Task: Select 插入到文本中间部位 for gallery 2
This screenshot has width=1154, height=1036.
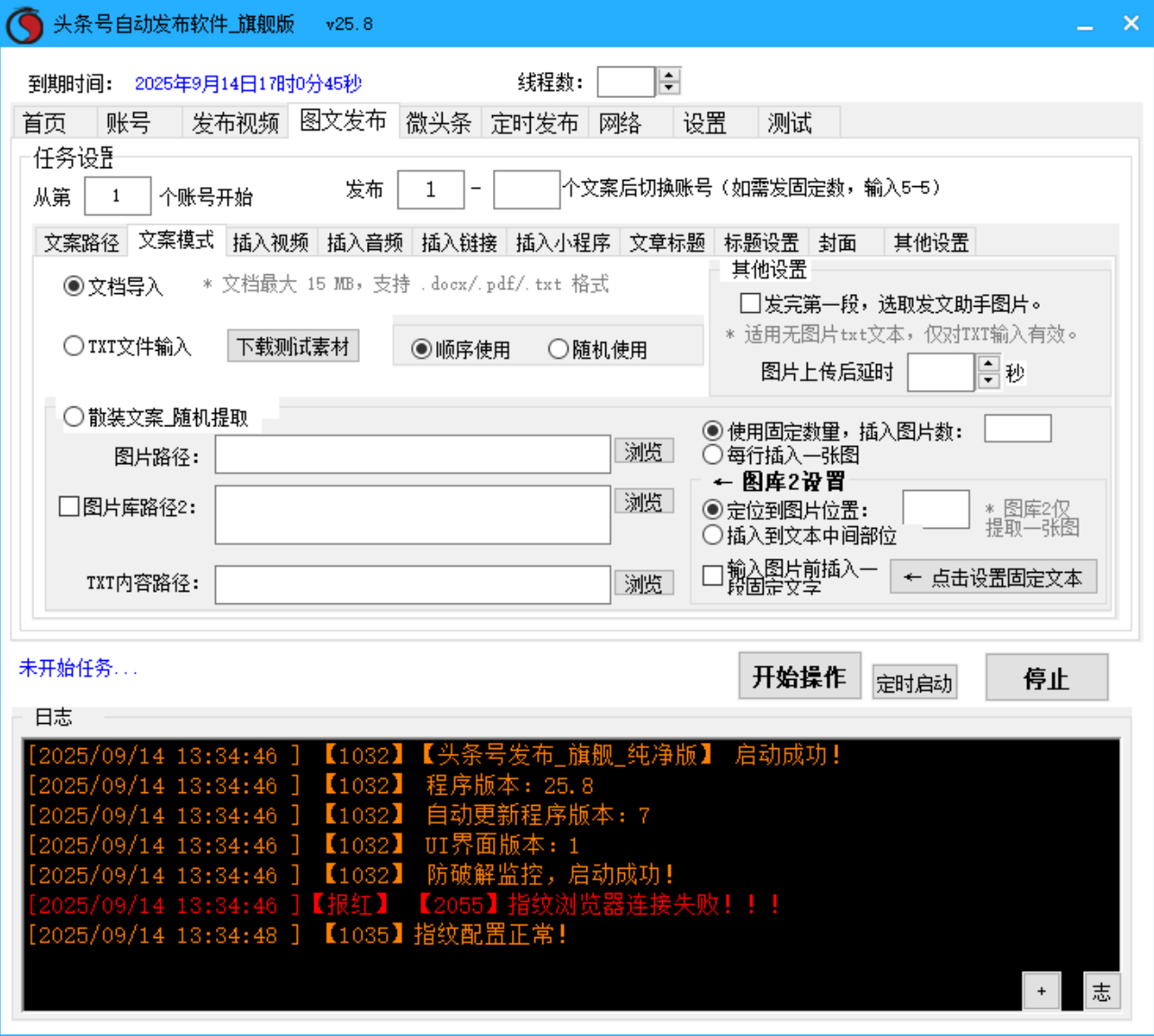Action: click(711, 535)
